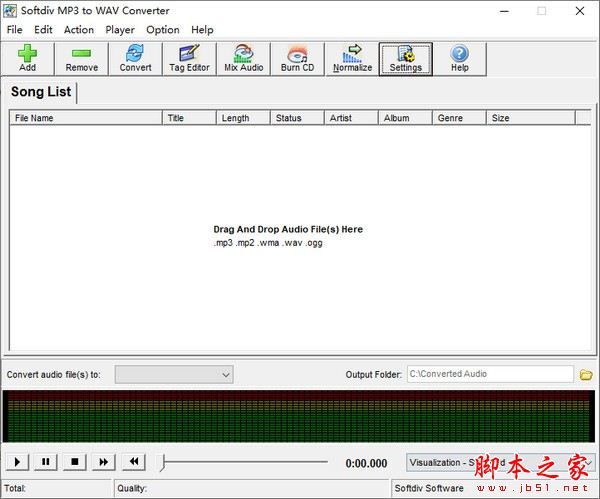Screen dimensions: 600x499
Task: Browse for output folder with folder icon
Action: pos(585,374)
